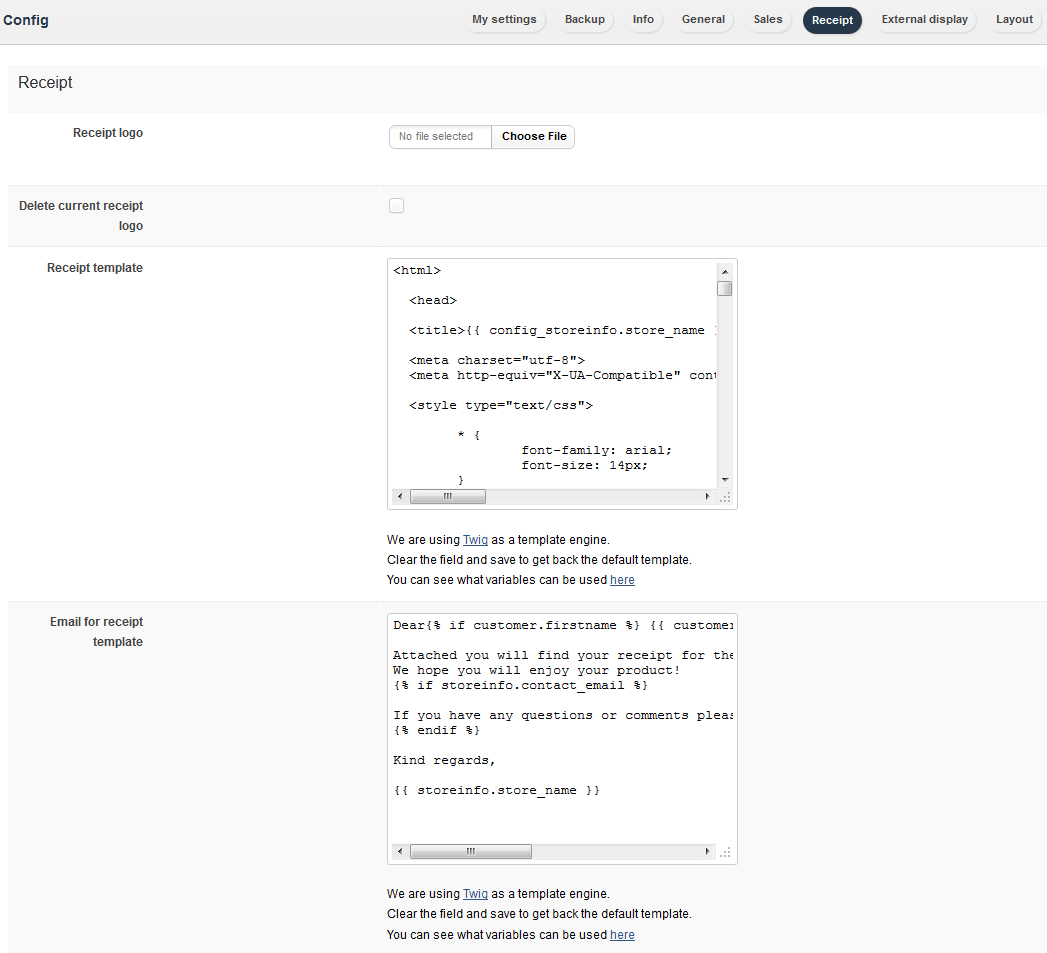This screenshot has height=953, width=1047.
Task: Switch to the Layout tab
Action: pyautogui.click(x=1014, y=20)
